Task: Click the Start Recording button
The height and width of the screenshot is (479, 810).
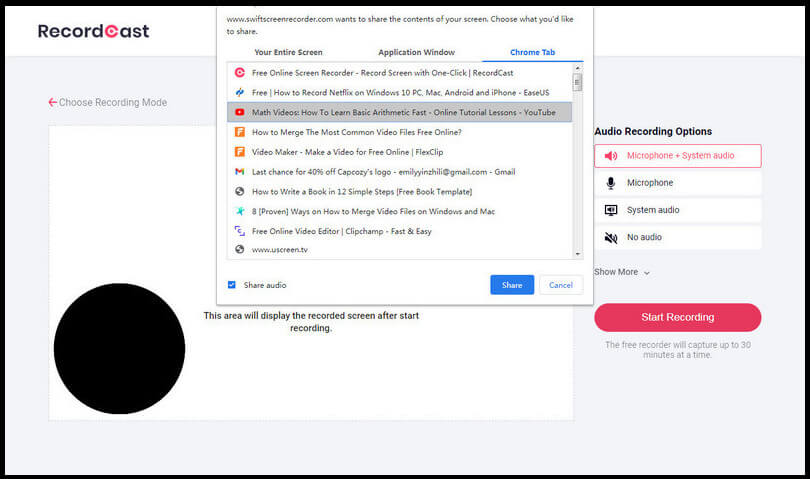Action: click(x=677, y=317)
